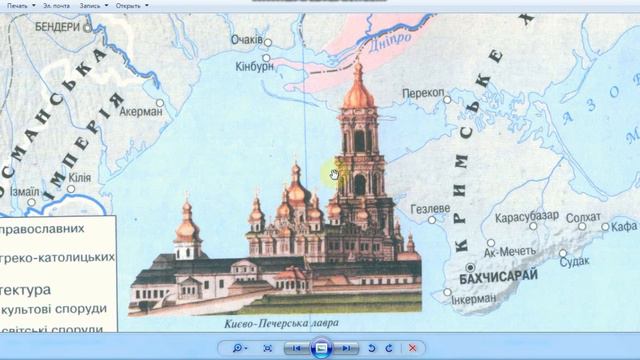Open the zoom magnifier control
This screenshot has height=360, width=640.
click(239, 348)
